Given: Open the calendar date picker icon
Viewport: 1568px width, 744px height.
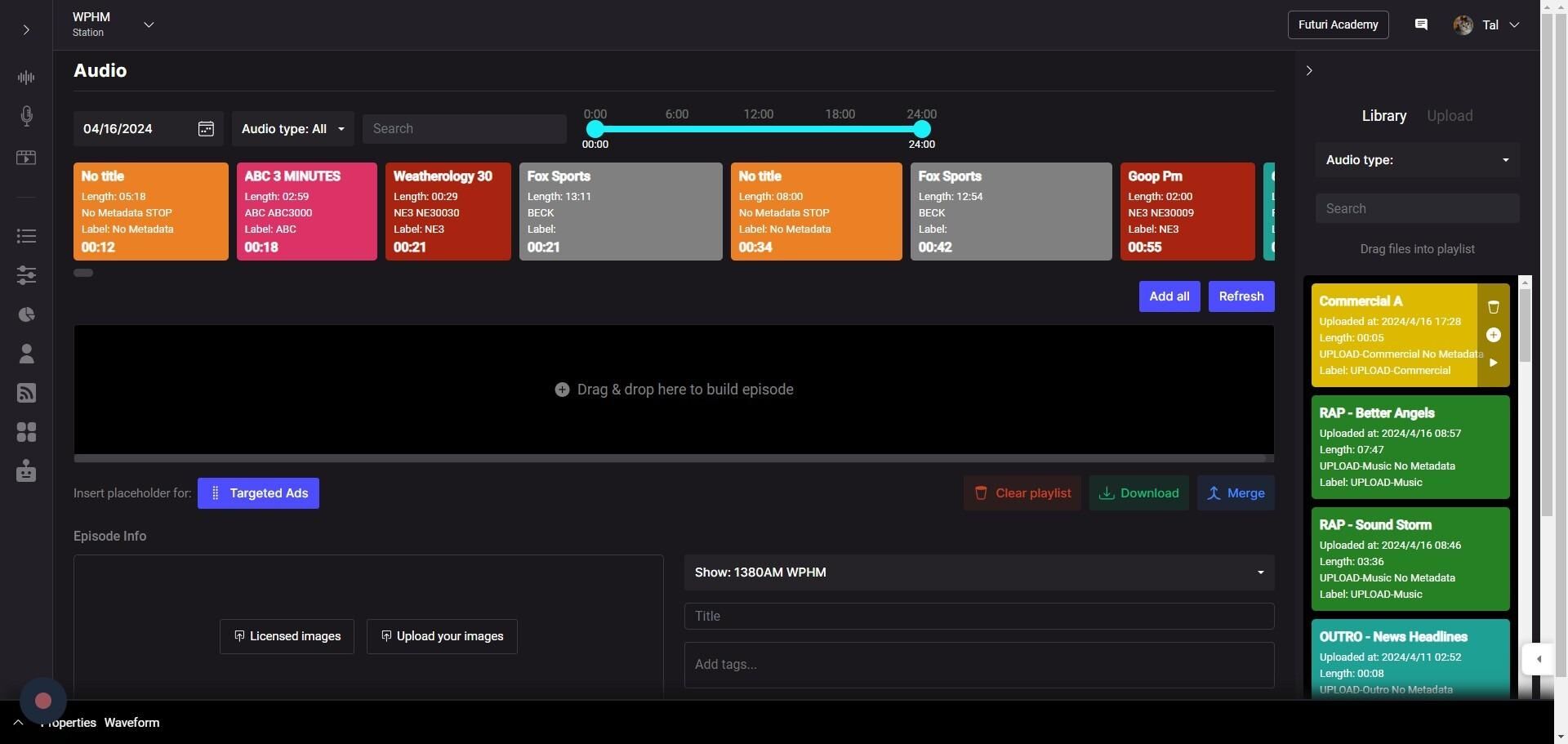Looking at the screenshot, I should (x=206, y=129).
